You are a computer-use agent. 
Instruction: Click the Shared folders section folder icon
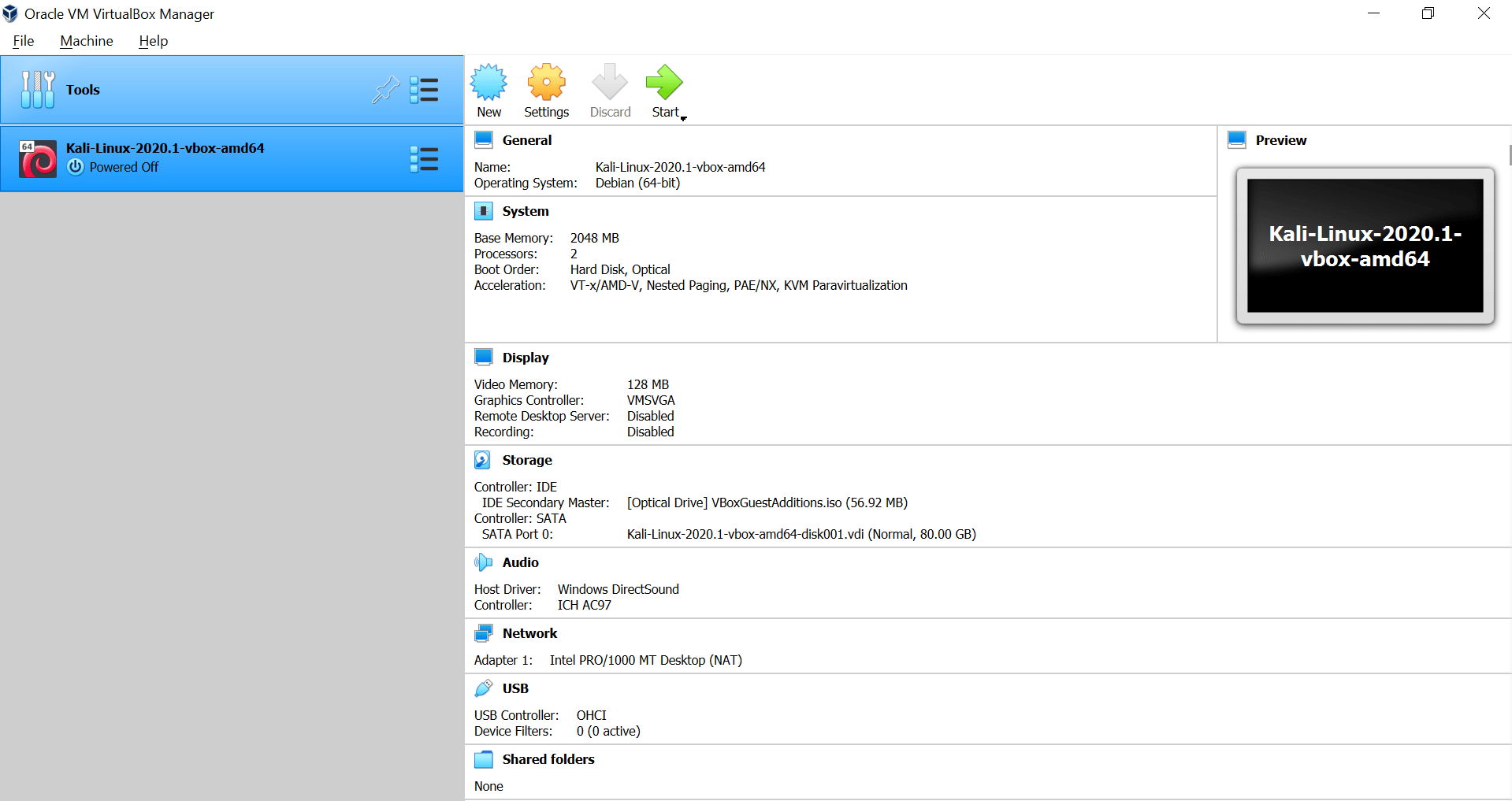(483, 759)
